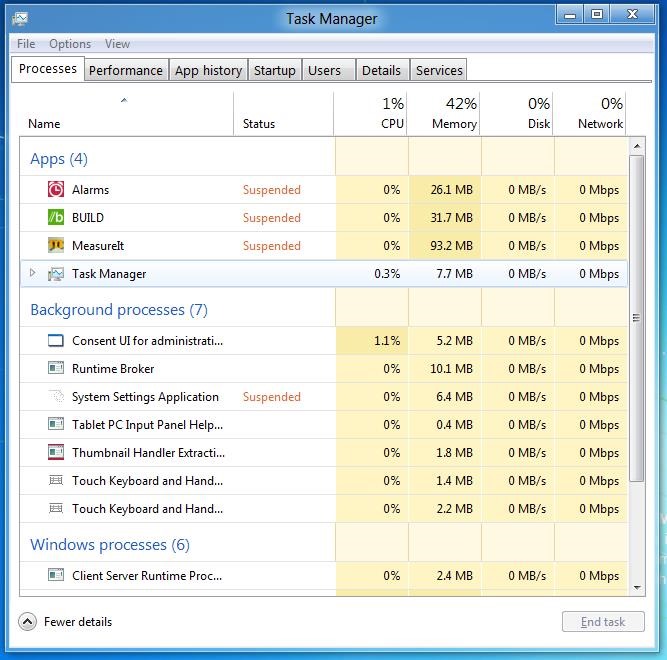Maximize the Task Manager window
This screenshot has width=667, height=660.
(597, 15)
